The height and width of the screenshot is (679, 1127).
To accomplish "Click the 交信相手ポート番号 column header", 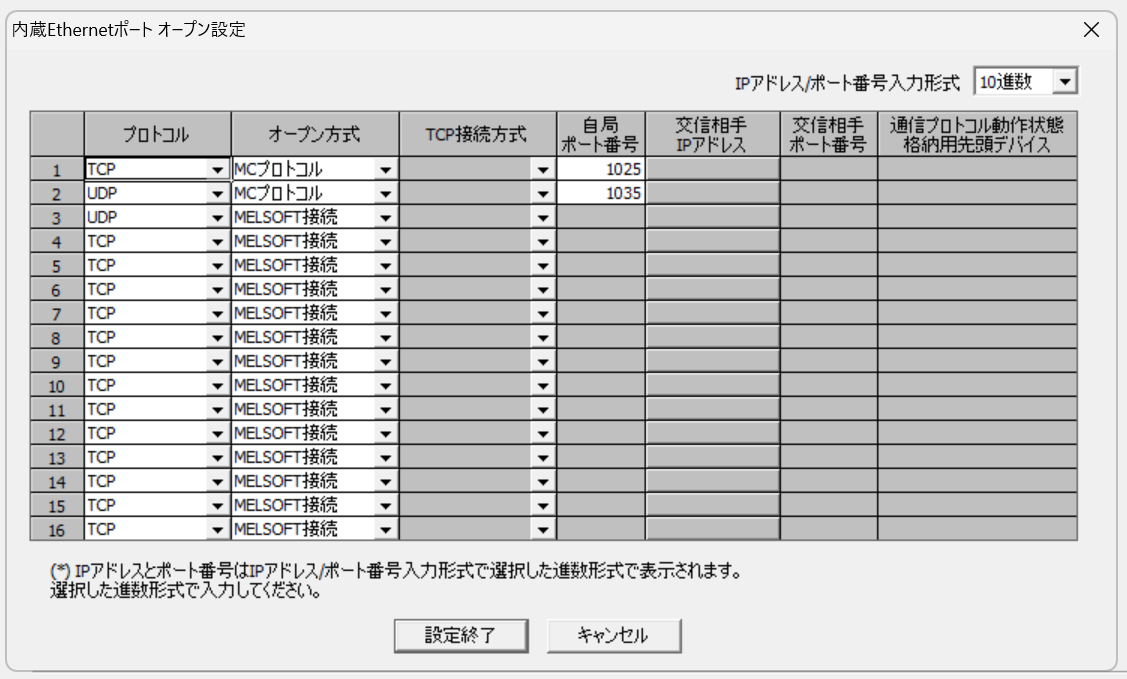I will click(829, 134).
